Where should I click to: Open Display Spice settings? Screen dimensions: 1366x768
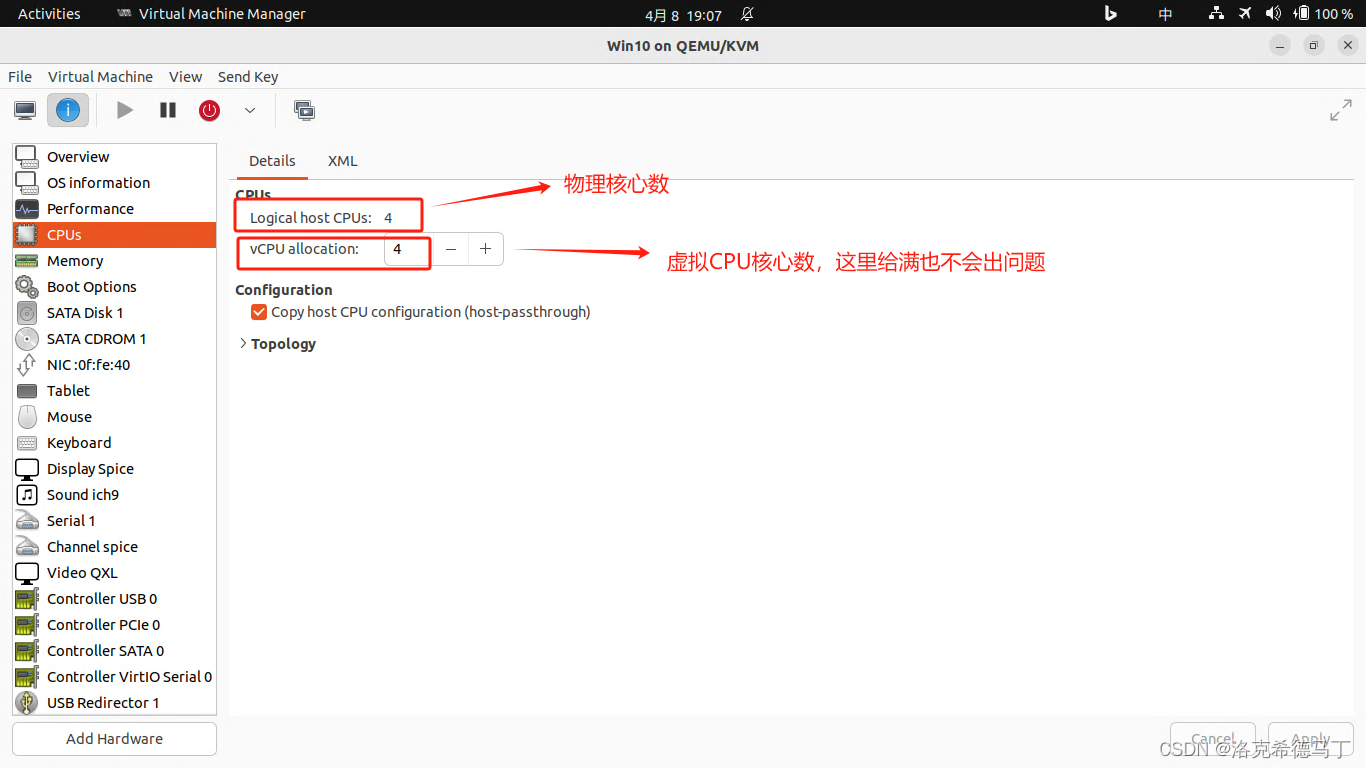click(114, 469)
